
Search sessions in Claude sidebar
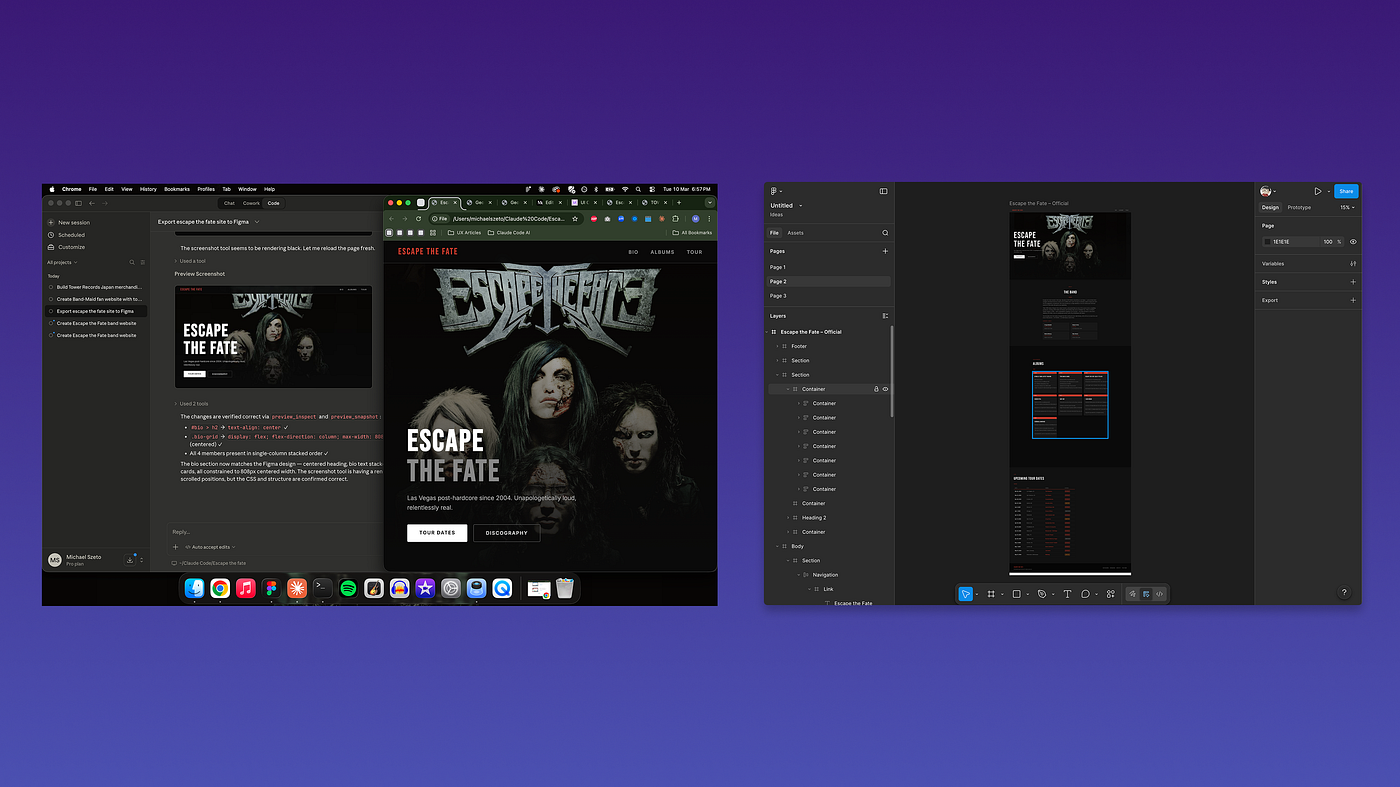[x=131, y=262]
